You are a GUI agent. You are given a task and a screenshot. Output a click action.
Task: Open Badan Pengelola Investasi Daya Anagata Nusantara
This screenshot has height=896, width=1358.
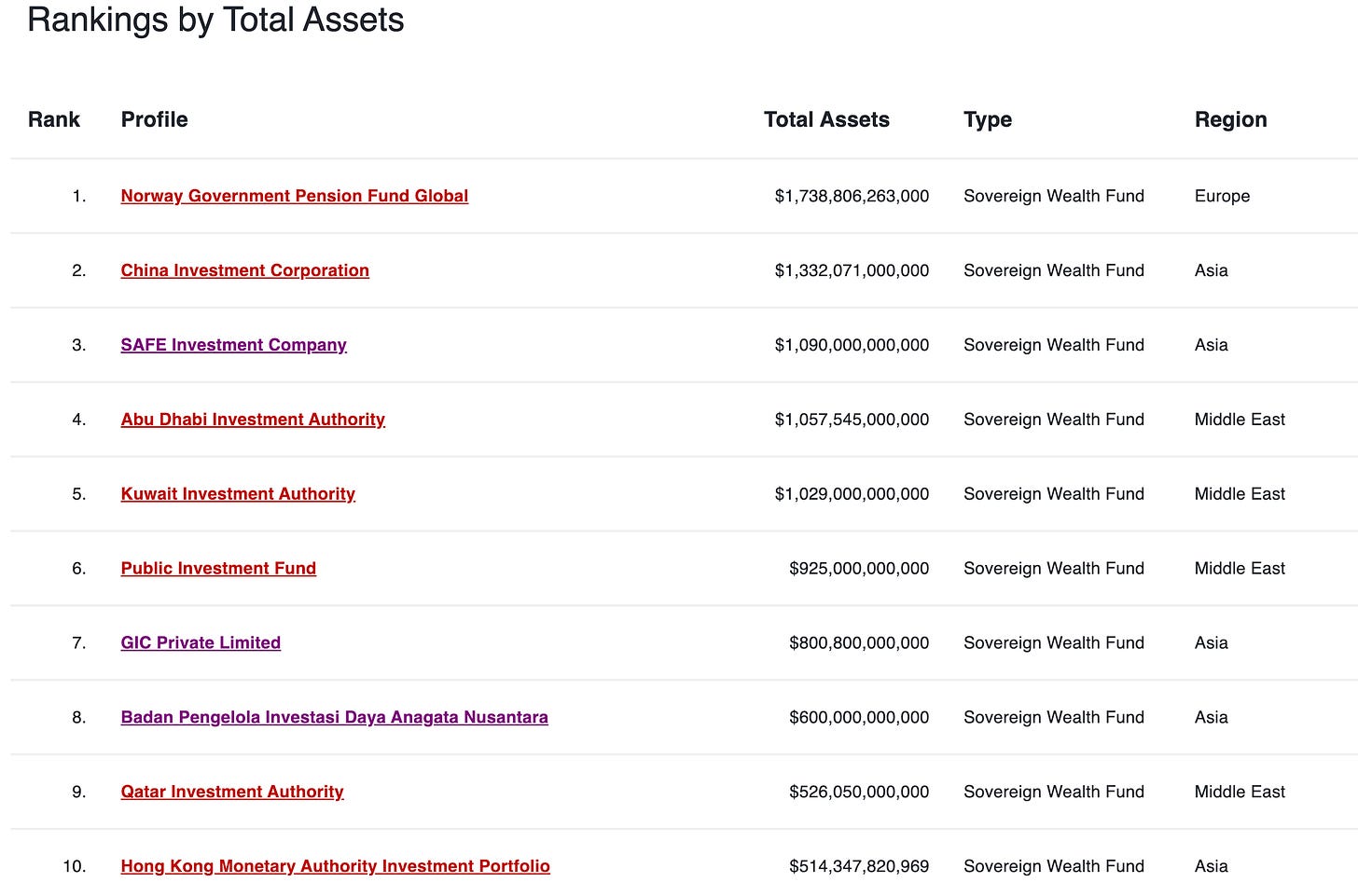click(x=335, y=717)
